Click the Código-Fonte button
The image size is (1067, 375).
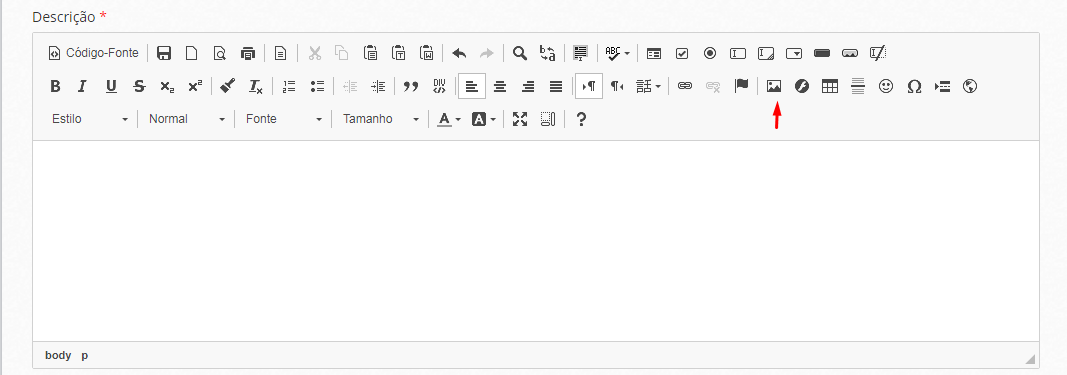pyautogui.click(x=93, y=53)
